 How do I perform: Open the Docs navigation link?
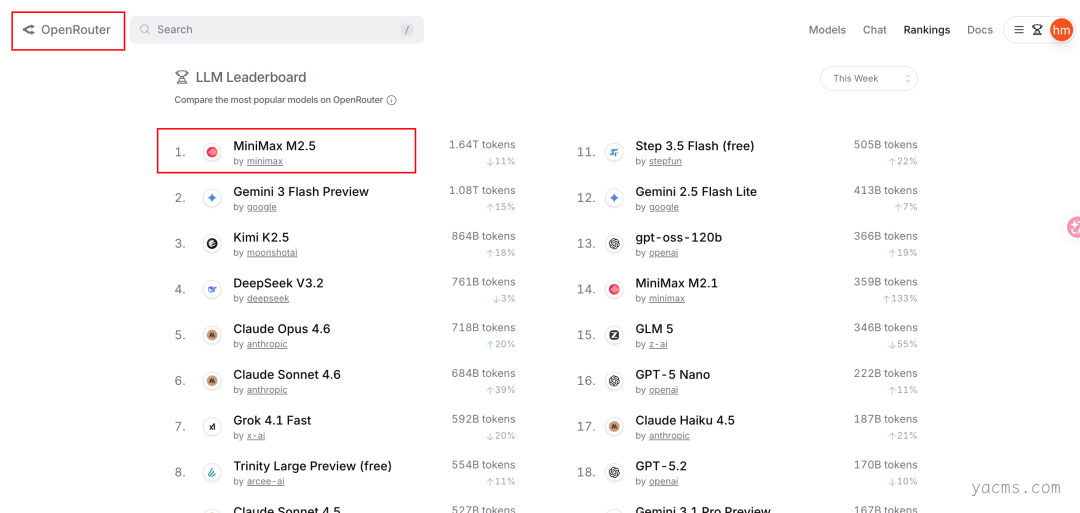980,30
